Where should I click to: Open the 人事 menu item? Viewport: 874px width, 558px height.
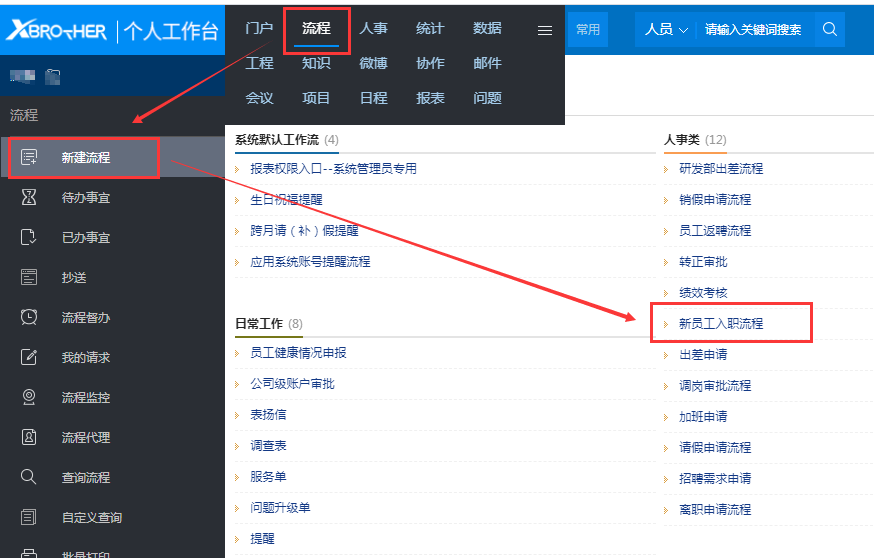(374, 29)
